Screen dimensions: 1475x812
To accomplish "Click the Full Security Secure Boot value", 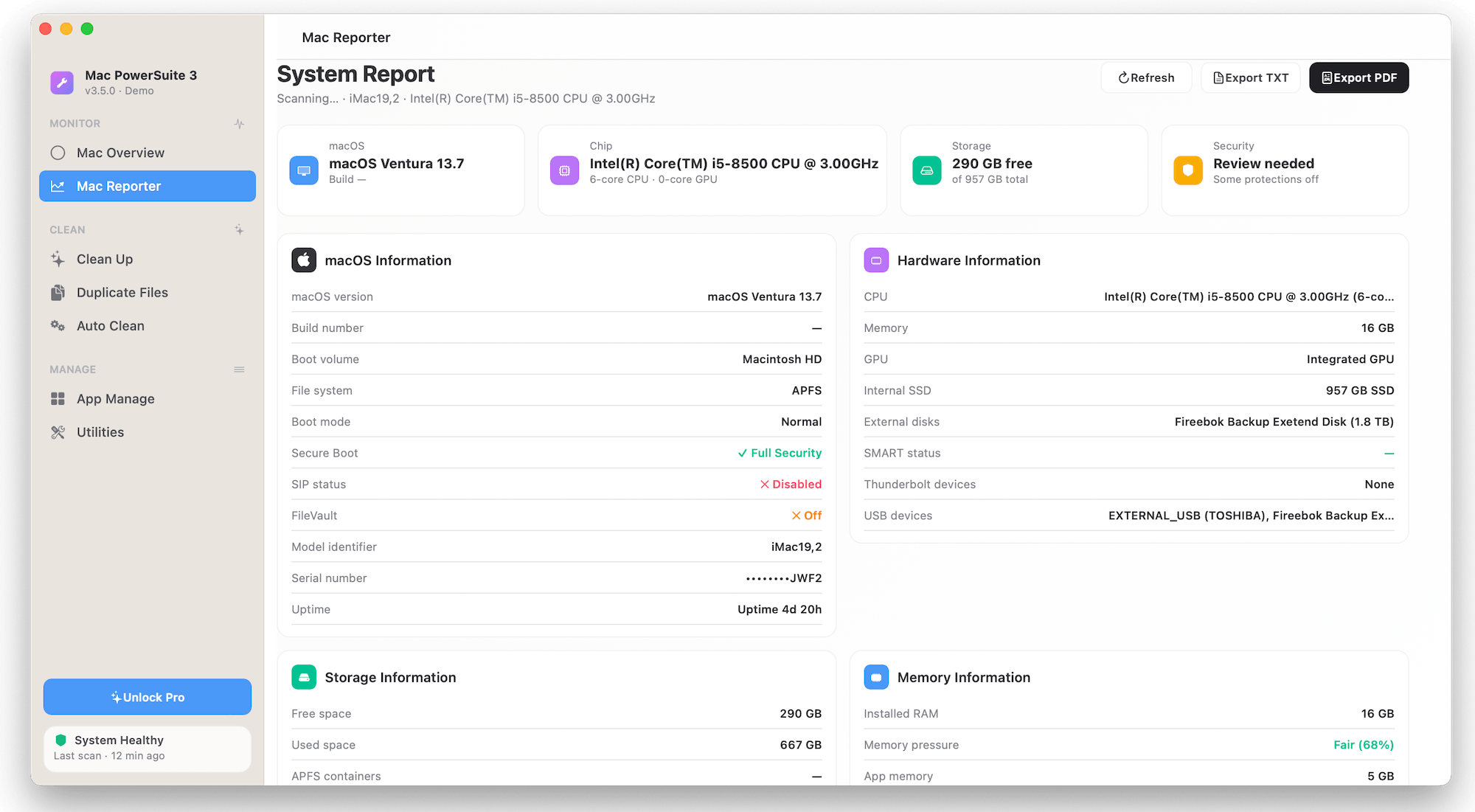I will click(780, 453).
